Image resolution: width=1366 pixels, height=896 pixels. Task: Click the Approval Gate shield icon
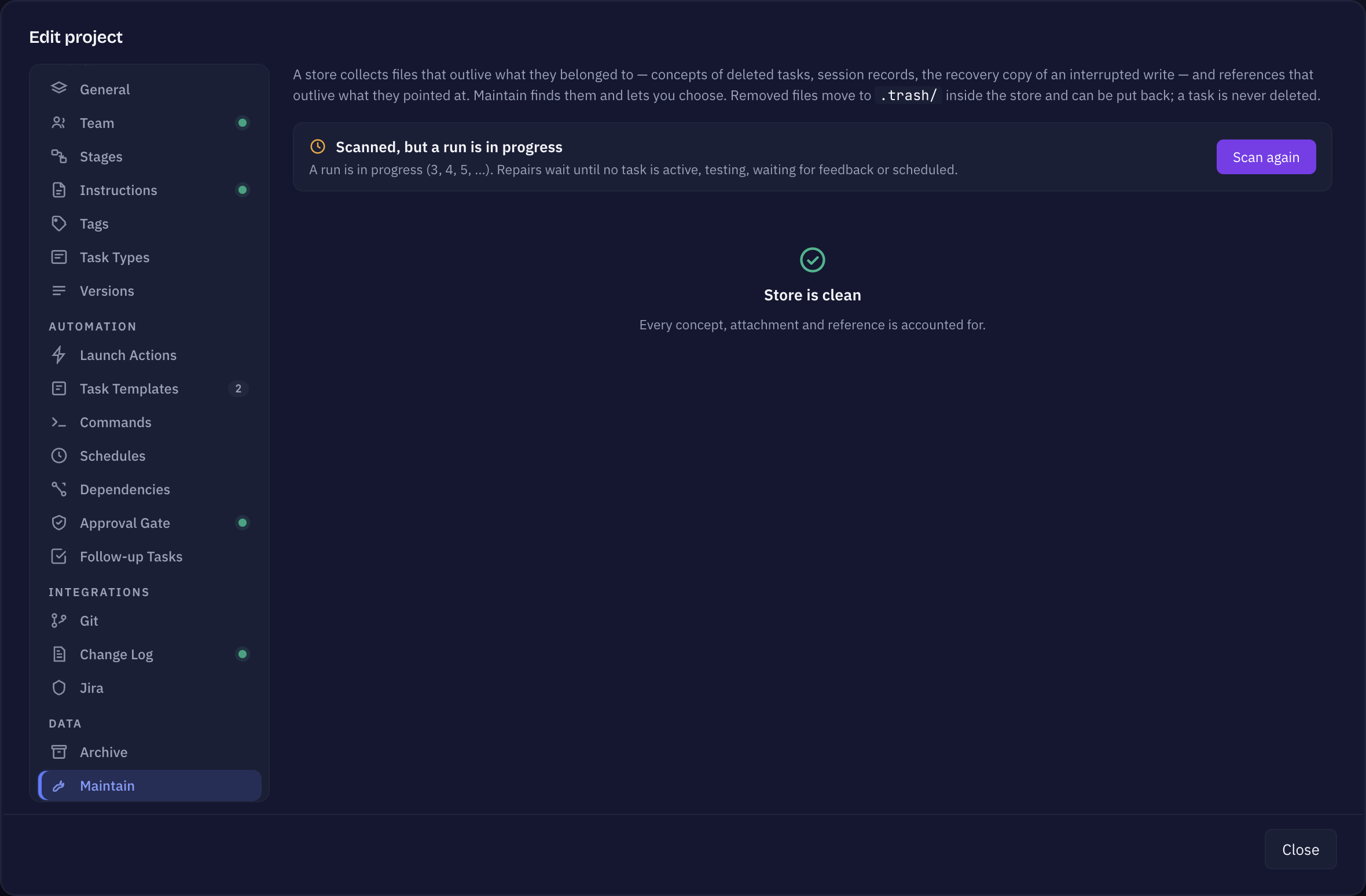coord(58,523)
